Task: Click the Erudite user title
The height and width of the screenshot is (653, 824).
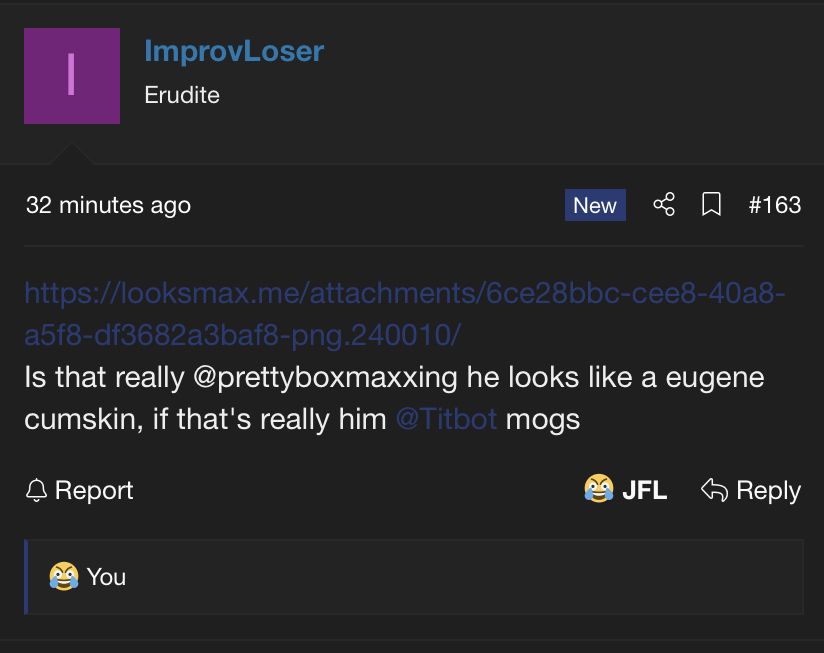Action: 182,95
